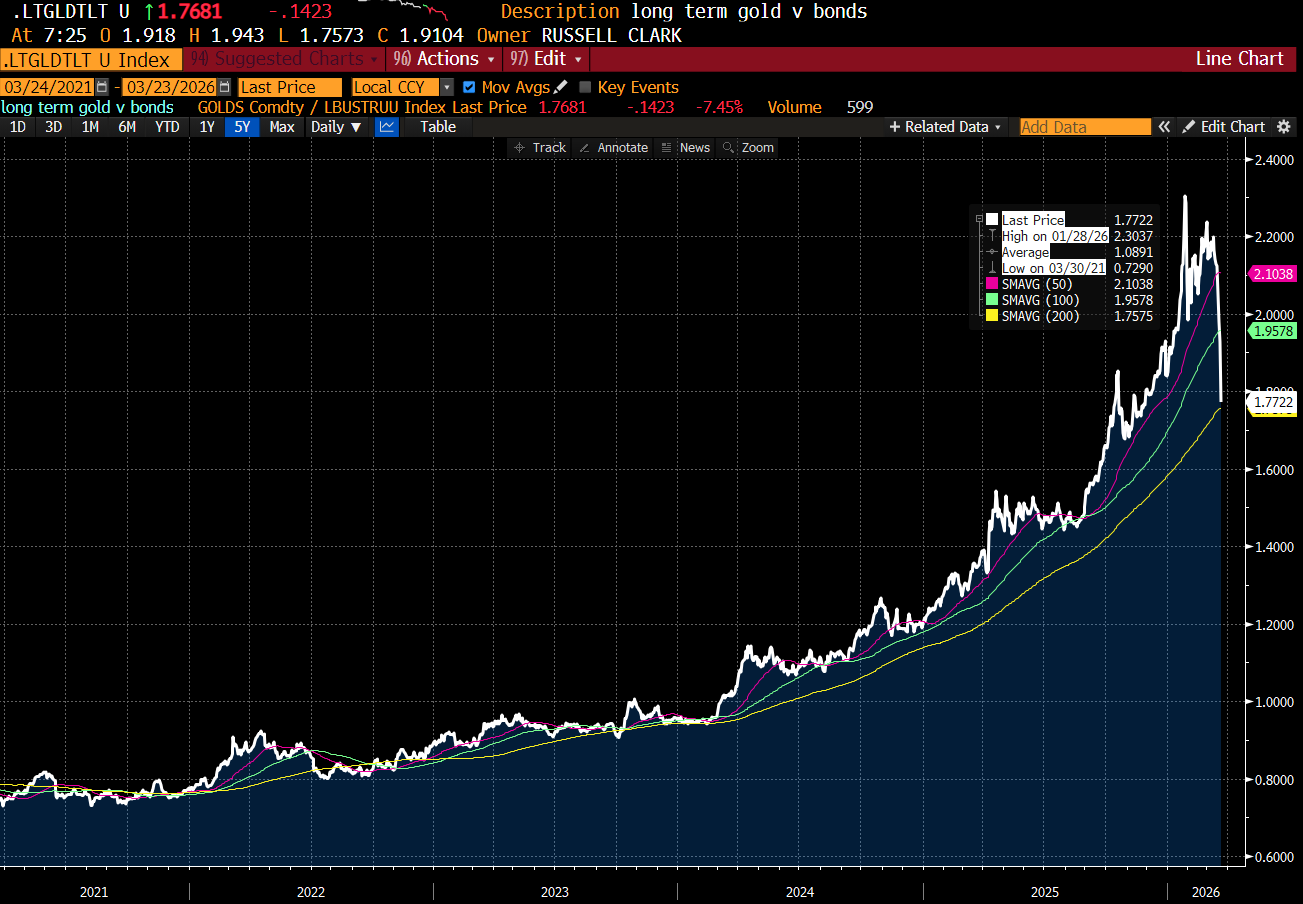Screen dimensions: 1303x904
Task: Select the 3D time range
Action: (54, 127)
